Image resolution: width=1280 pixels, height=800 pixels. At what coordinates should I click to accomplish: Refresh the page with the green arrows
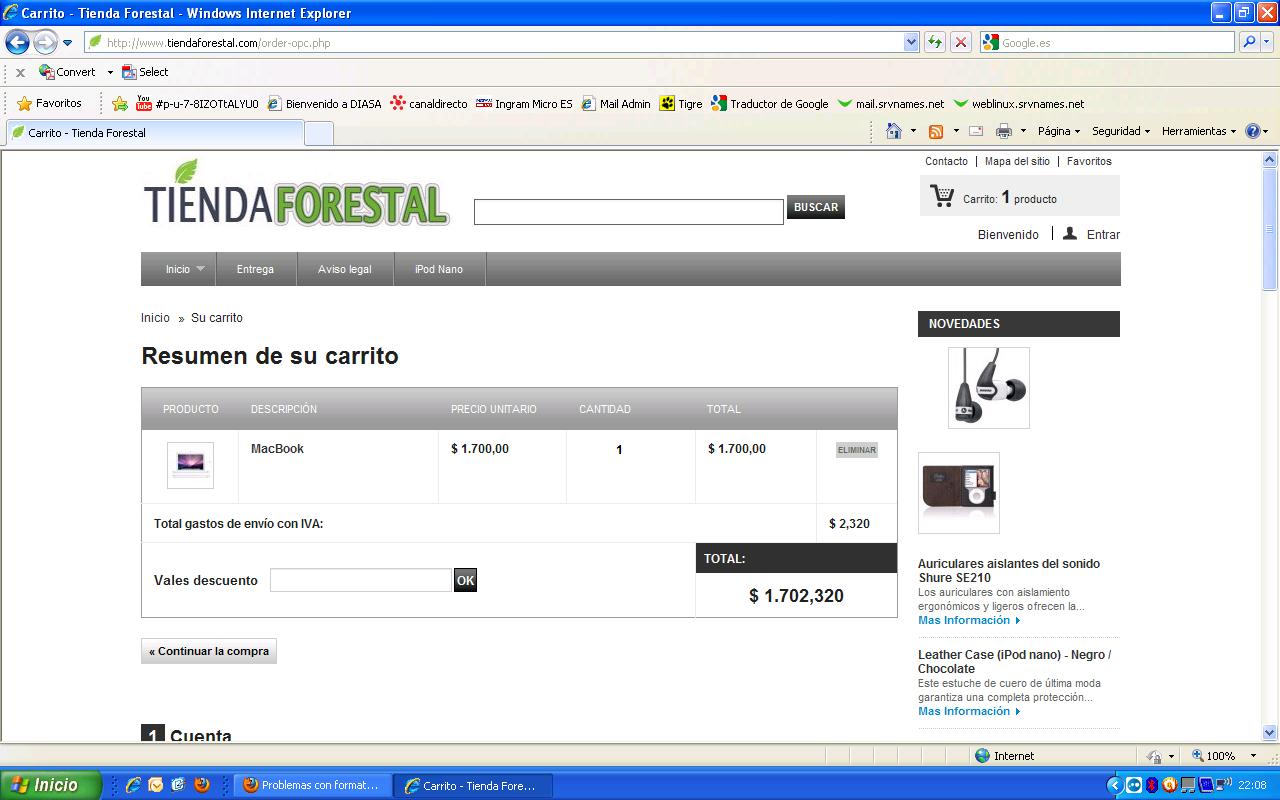[x=935, y=43]
